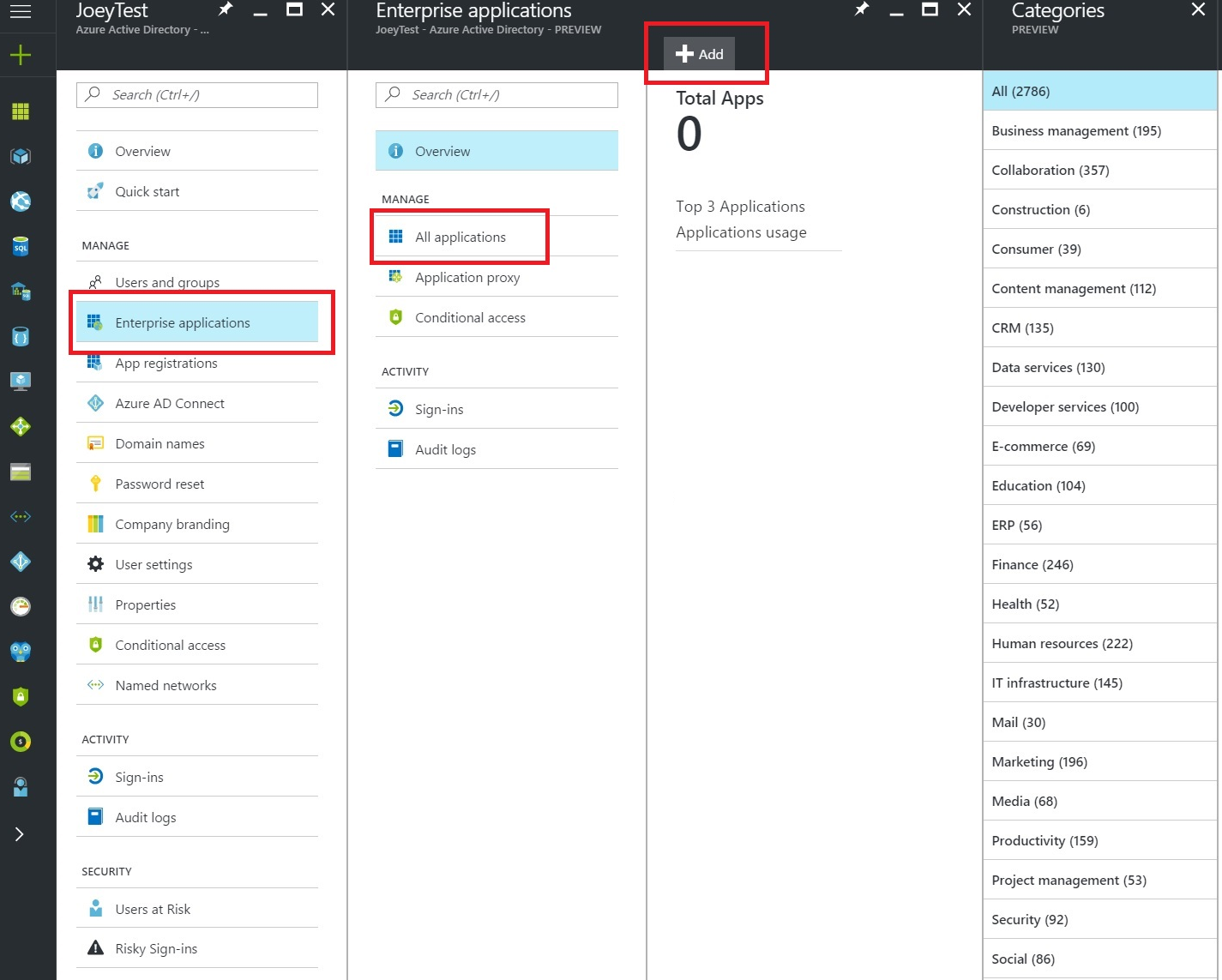1222x980 pixels.
Task: Open the green grid All resources icon
Action: [21, 111]
